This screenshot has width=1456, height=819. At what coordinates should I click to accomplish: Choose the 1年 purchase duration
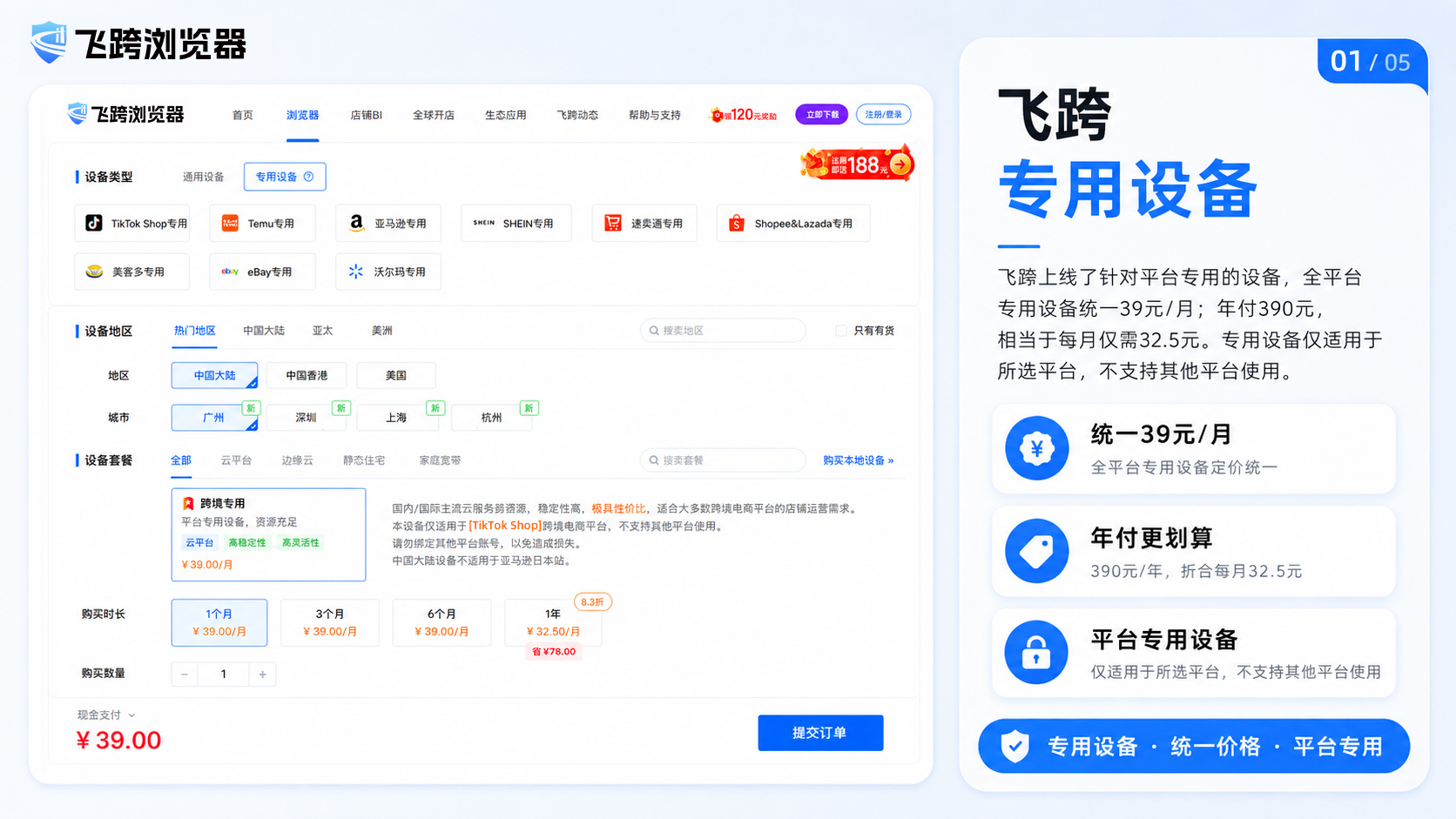point(553,622)
